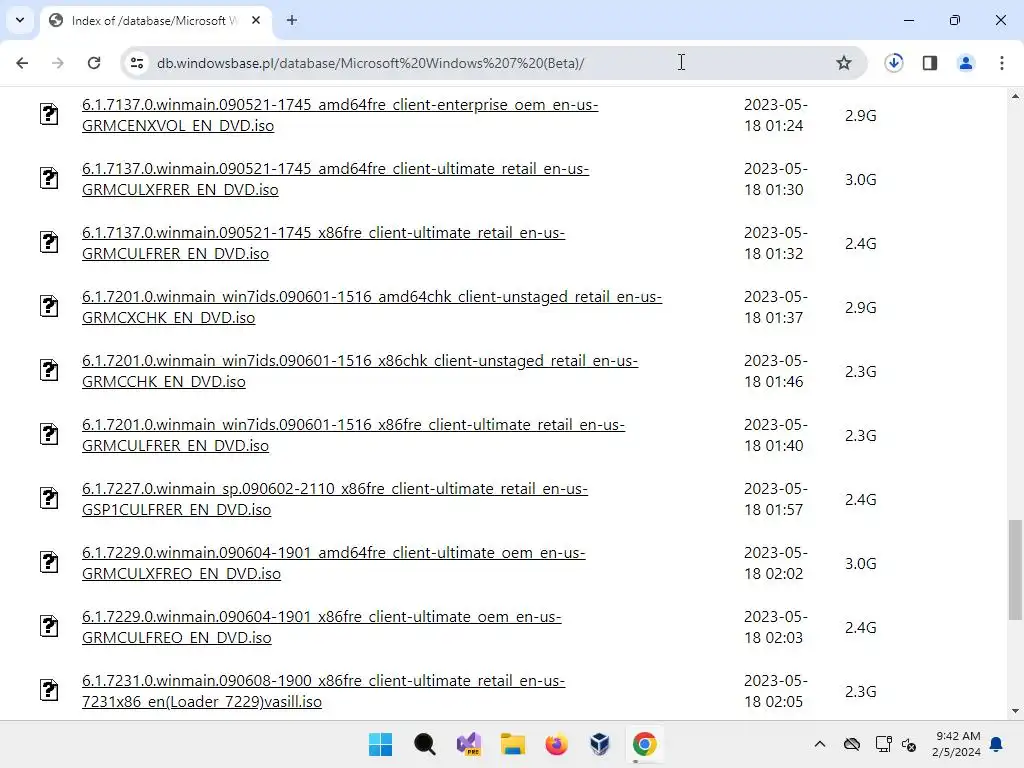Click the browser forward arrow
1024x768 pixels.
click(x=57, y=63)
